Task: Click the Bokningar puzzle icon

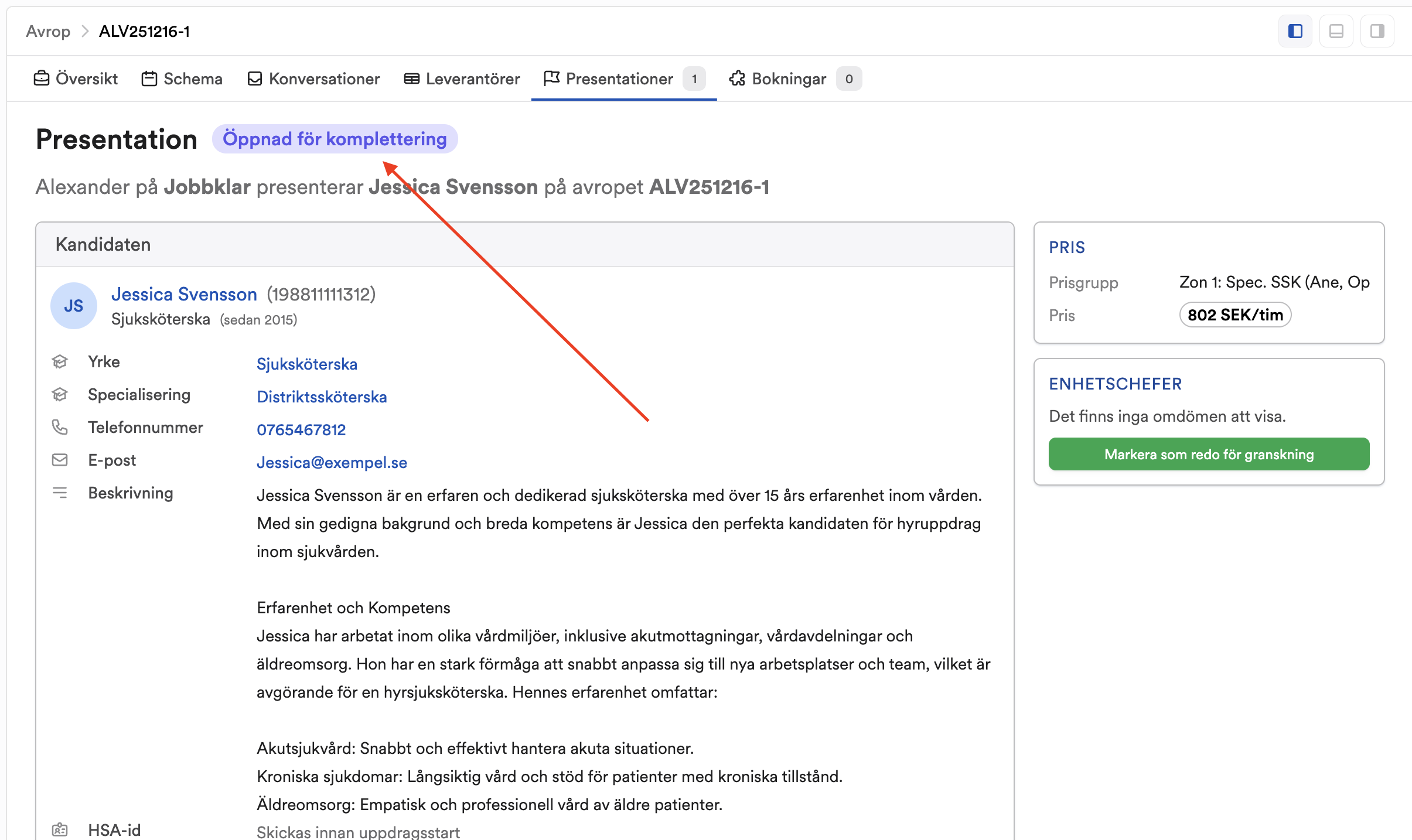Action: click(x=737, y=78)
